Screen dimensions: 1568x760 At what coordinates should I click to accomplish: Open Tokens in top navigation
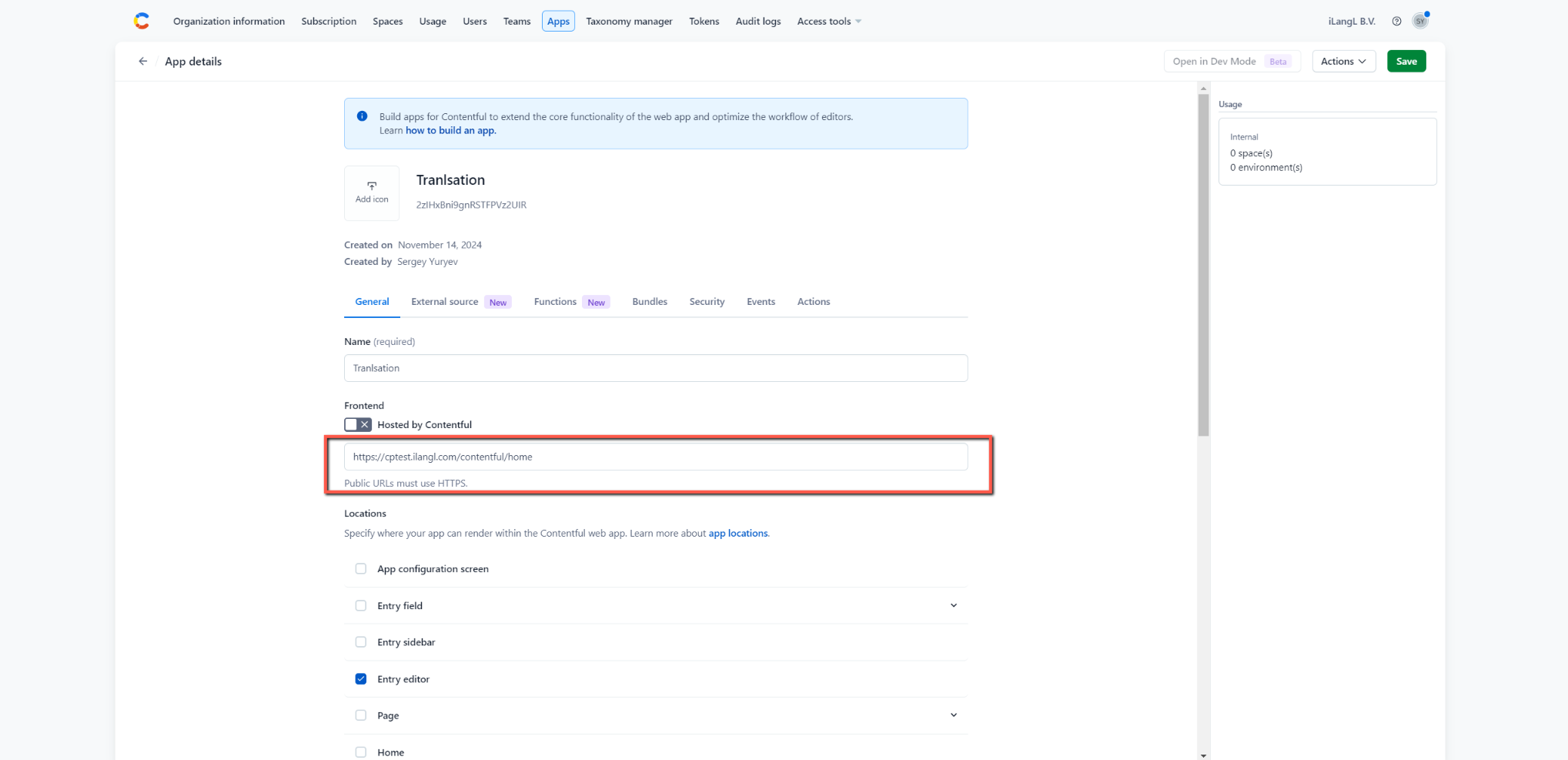tap(704, 22)
